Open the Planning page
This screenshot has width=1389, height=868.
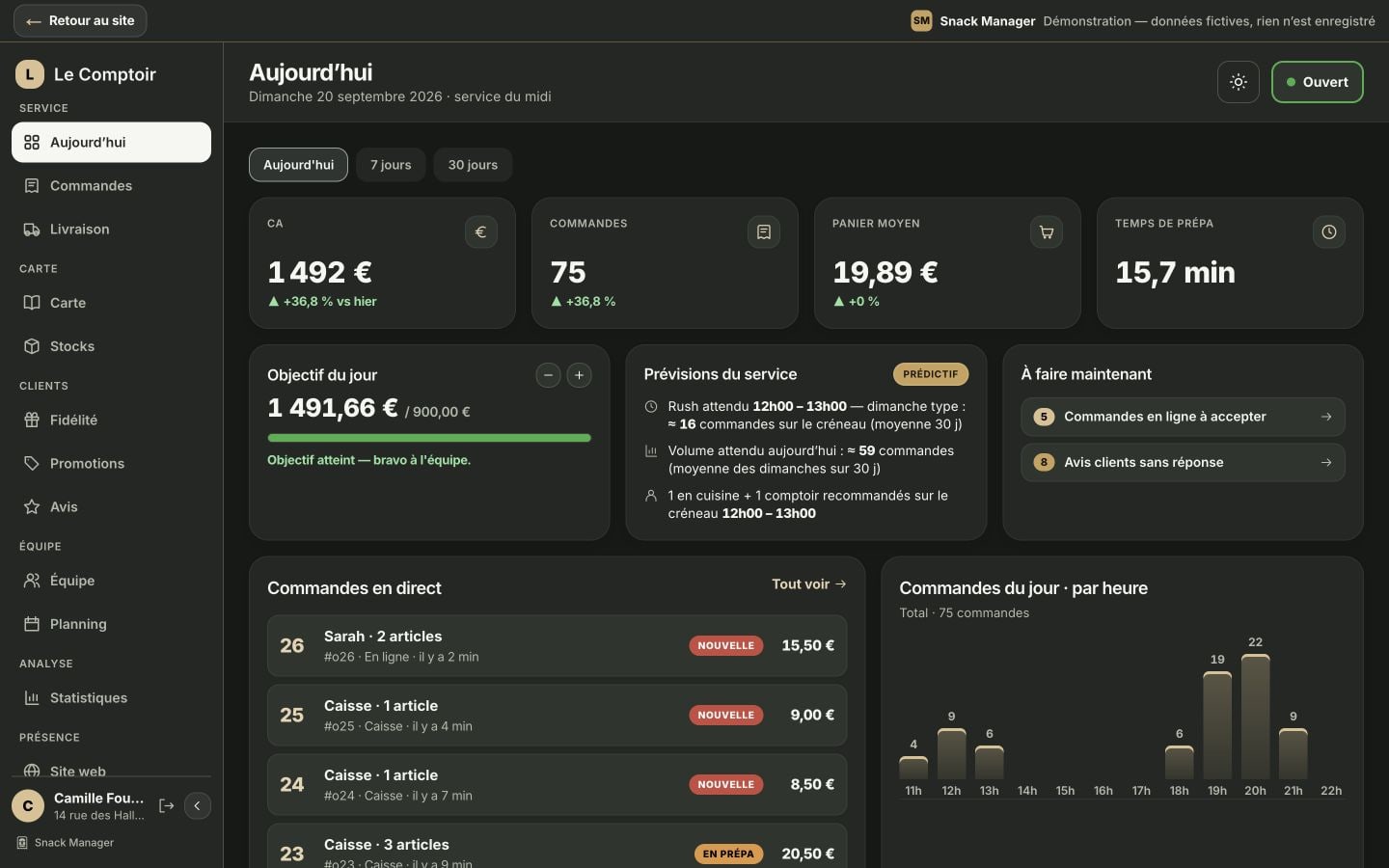point(111,624)
